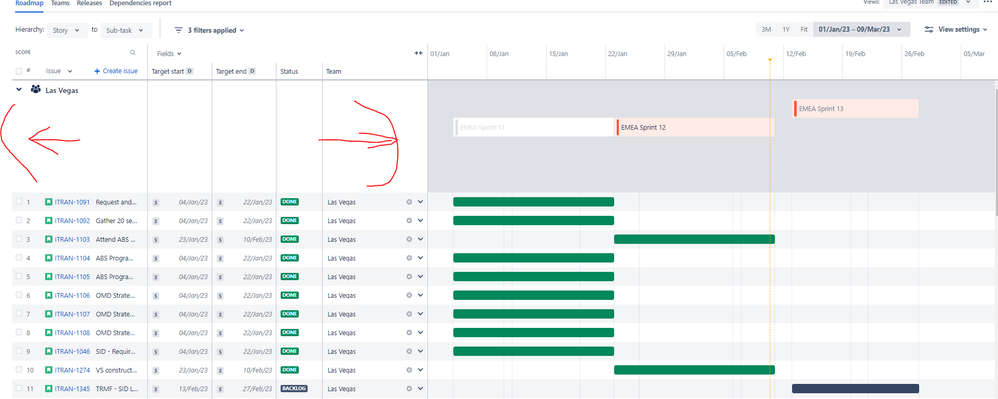Click the view settings sliders icon
Image resolution: width=998 pixels, height=399 pixels.
(x=929, y=29)
